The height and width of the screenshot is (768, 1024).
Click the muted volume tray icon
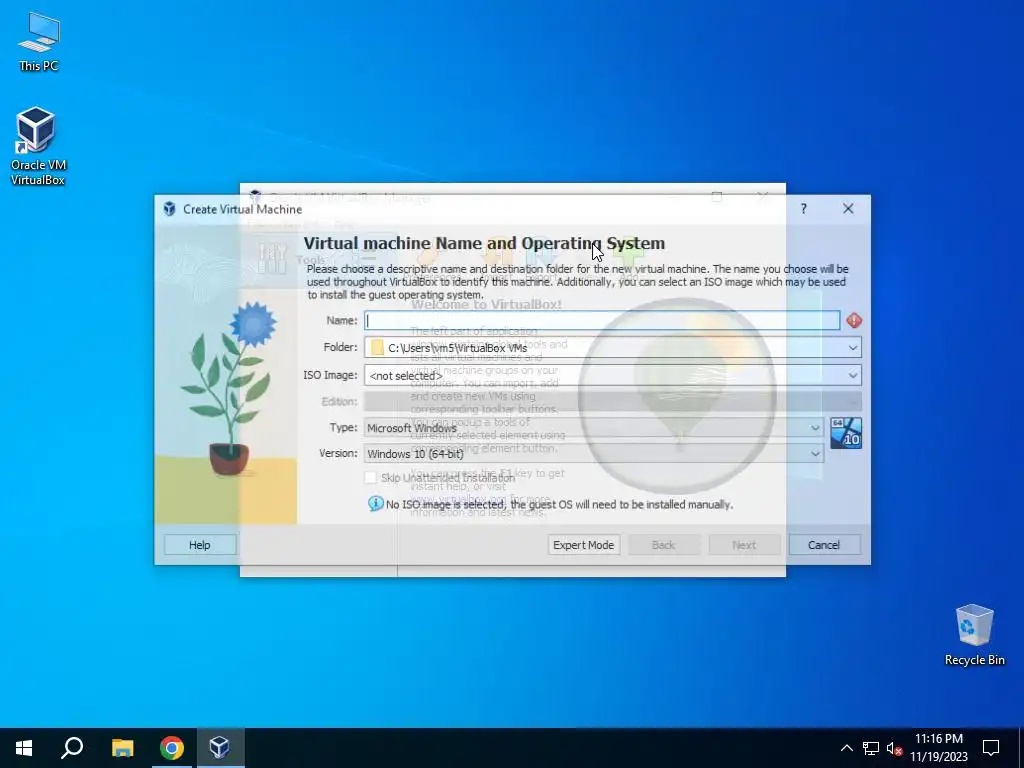(894, 748)
